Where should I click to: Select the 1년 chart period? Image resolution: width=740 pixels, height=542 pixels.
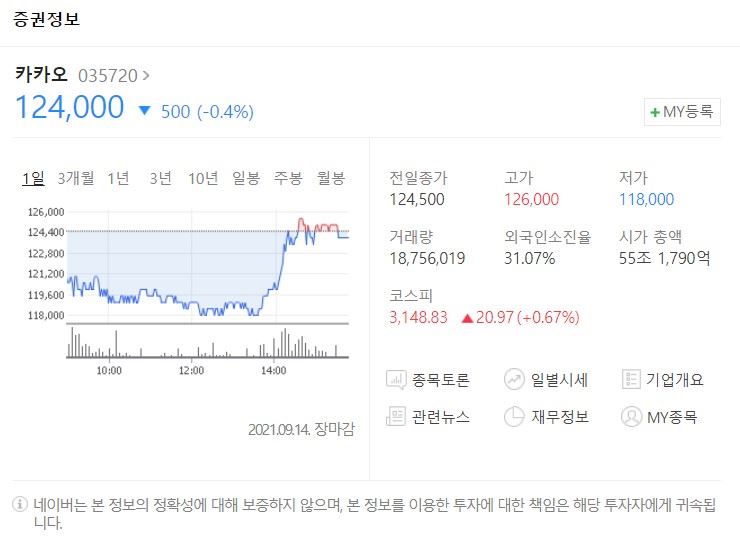tap(118, 178)
